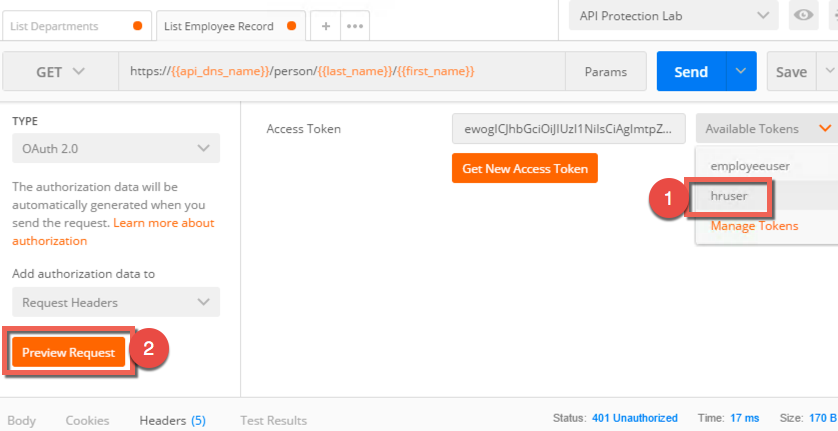
Task: Click inside the Access Token field
Action: (x=569, y=128)
